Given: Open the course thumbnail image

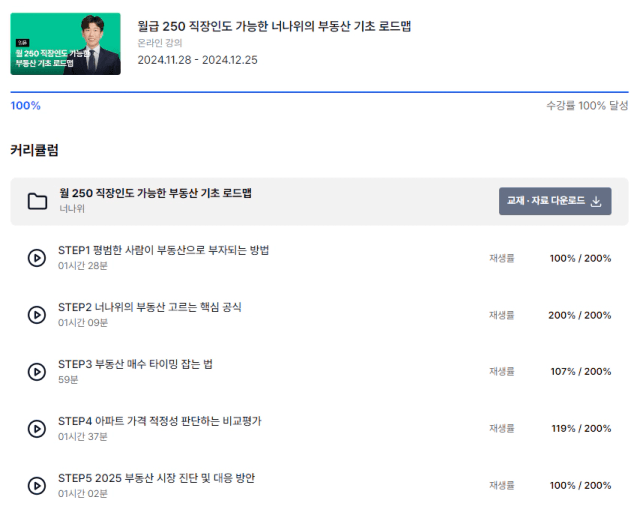Looking at the screenshot, I should click(x=65, y=44).
